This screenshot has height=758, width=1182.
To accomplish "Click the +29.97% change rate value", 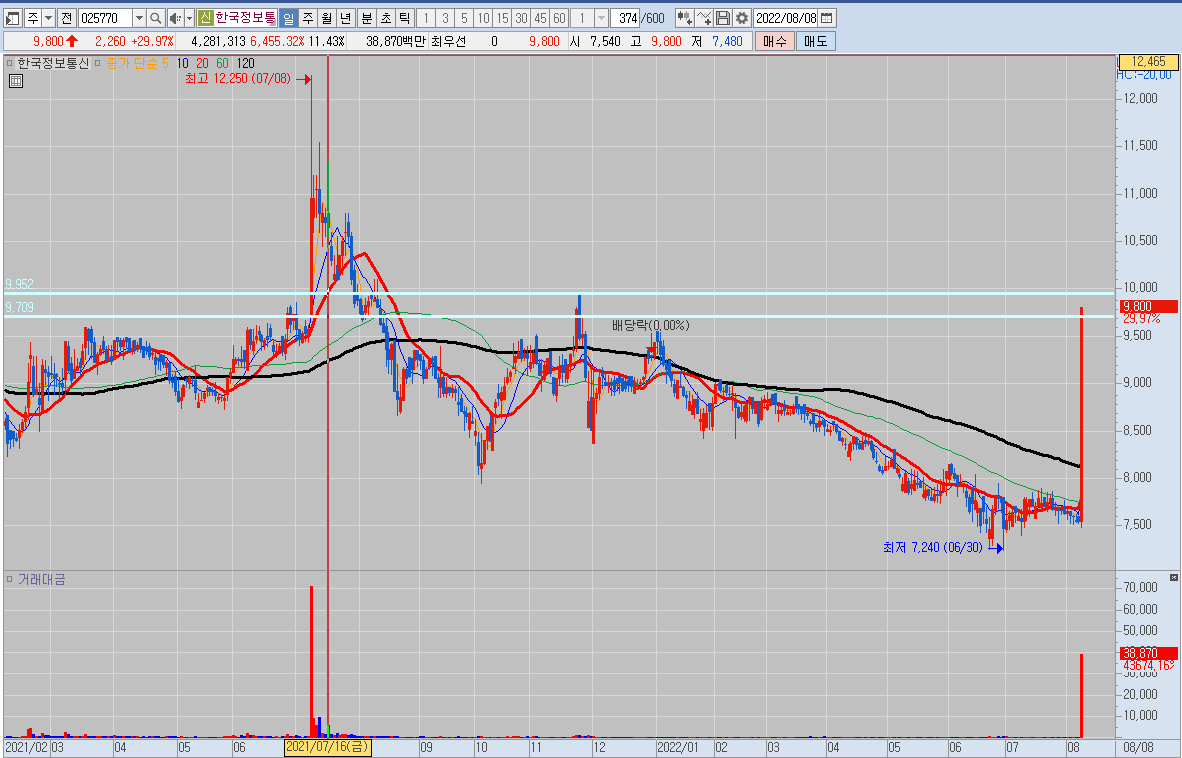I will [152, 41].
